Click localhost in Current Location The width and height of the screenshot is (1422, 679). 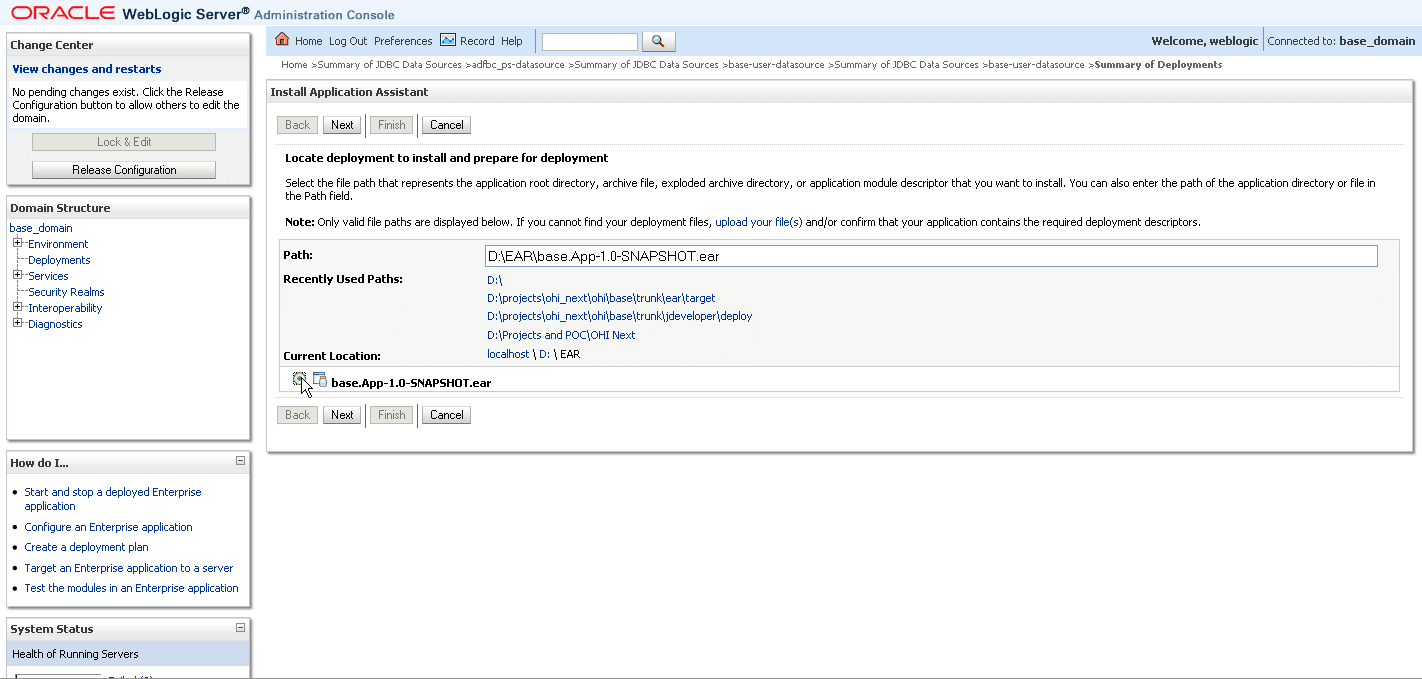[508, 354]
